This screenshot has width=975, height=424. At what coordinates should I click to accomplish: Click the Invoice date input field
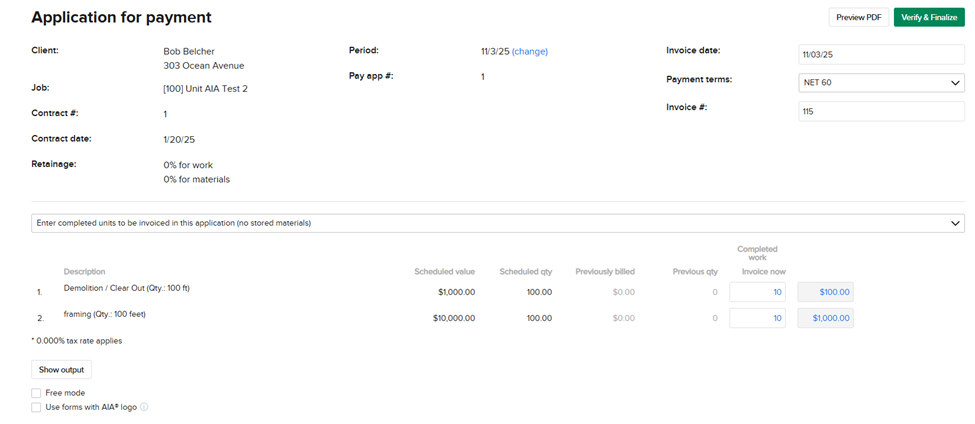click(x=881, y=54)
